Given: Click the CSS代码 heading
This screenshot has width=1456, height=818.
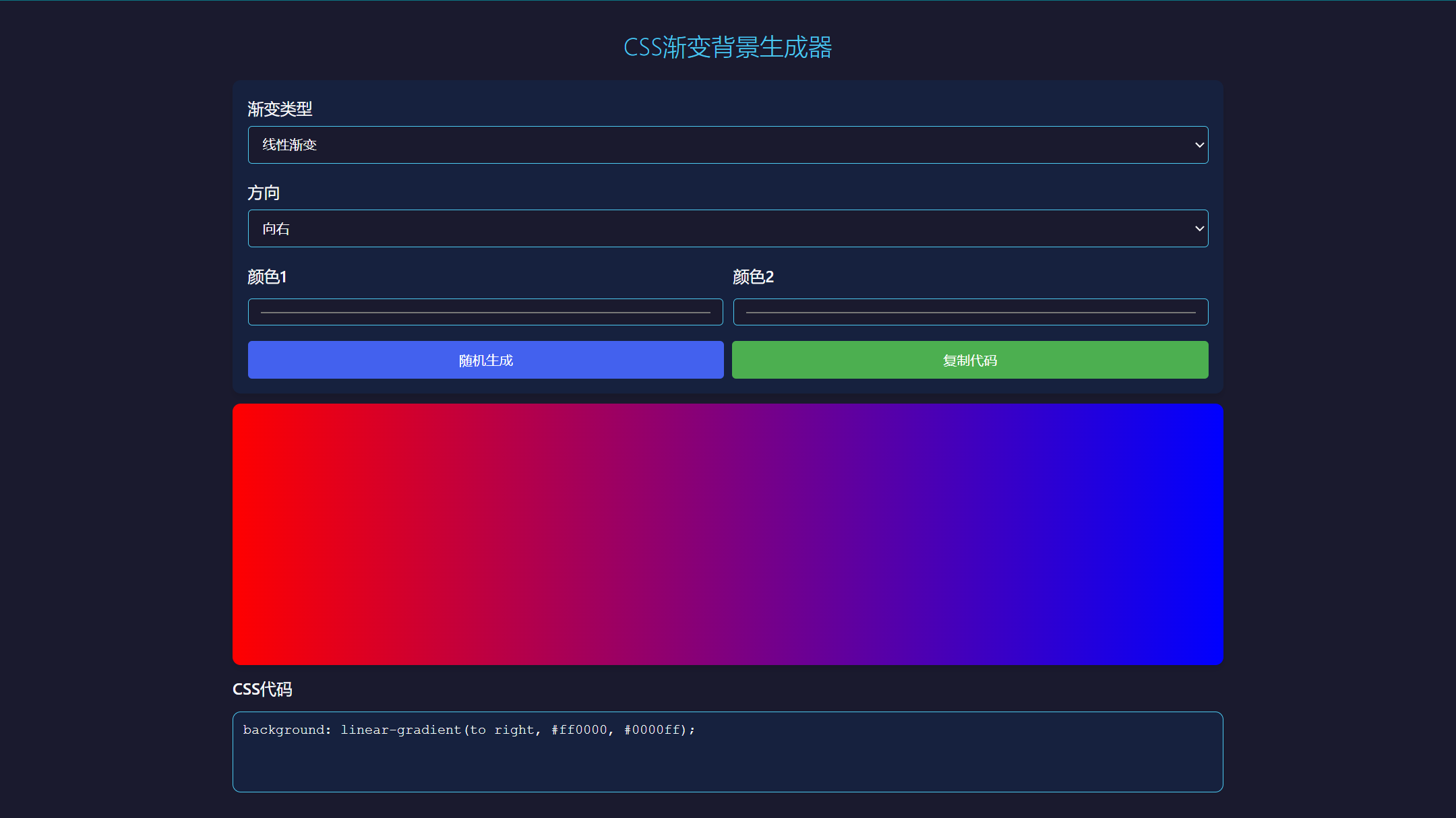Looking at the screenshot, I should point(264,689).
